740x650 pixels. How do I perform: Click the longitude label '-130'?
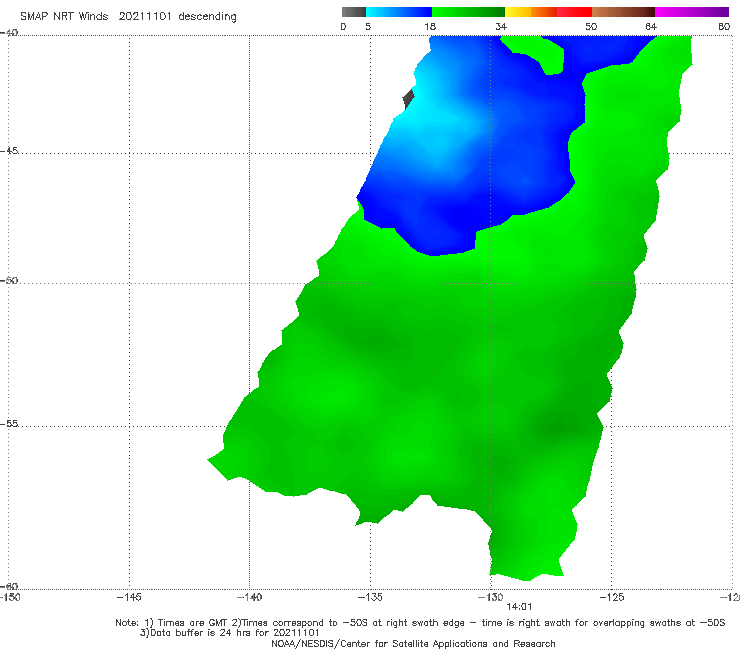(490, 597)
